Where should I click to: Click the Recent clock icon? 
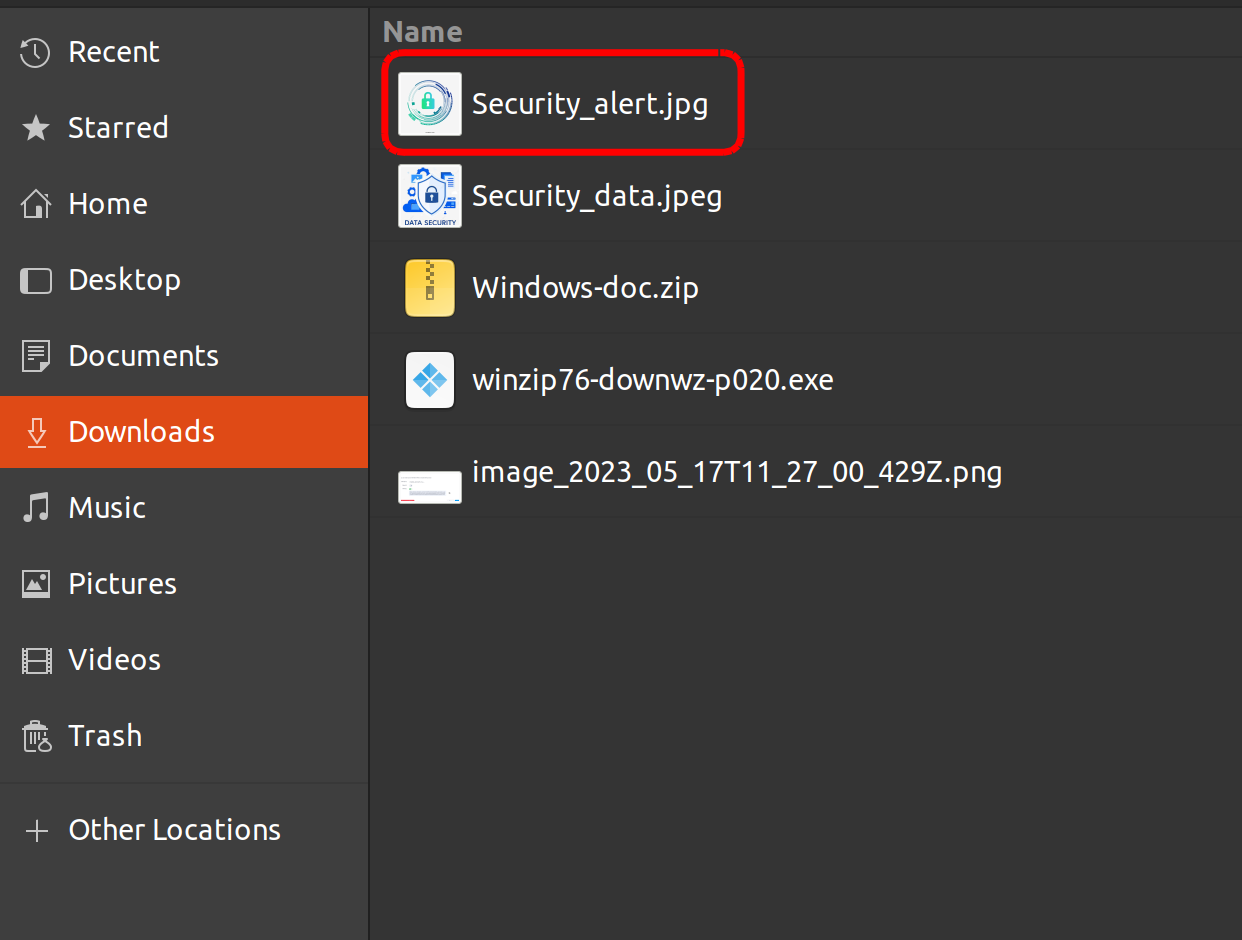click(x=36, y=52)
